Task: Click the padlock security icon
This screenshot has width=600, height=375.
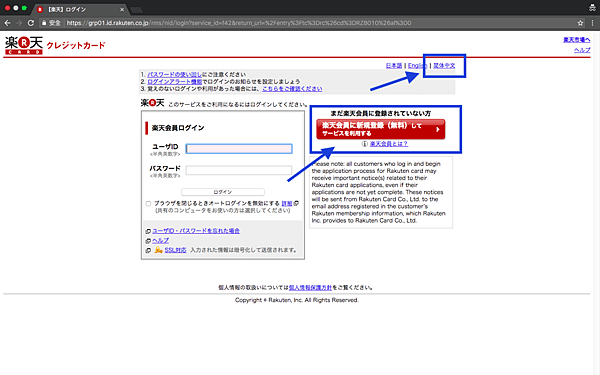Action: coord(44,23)
